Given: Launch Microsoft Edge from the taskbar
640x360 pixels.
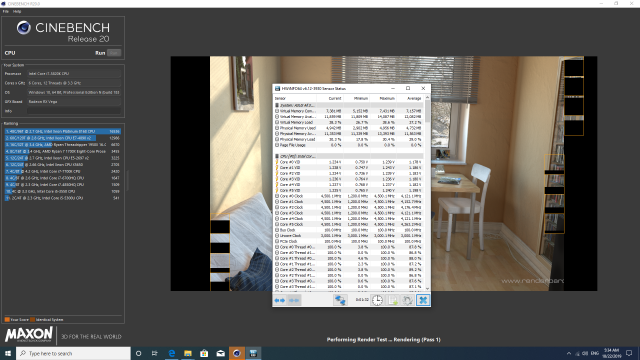Looking at the screenshot, I should pos(171,353).
